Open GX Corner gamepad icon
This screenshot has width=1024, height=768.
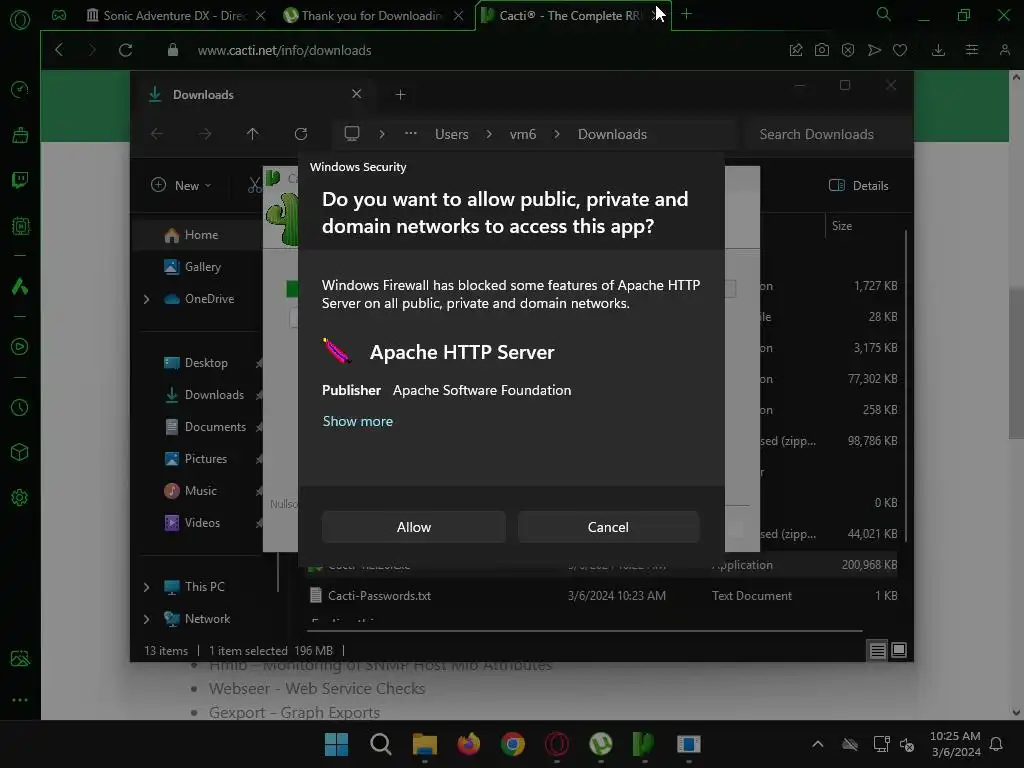(59, 15)
